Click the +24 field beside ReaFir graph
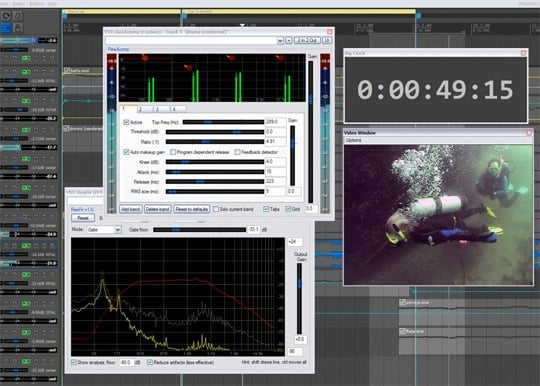The width and height of the screenshot is (540, 386). pyautogui.click(x=295, y=242)
